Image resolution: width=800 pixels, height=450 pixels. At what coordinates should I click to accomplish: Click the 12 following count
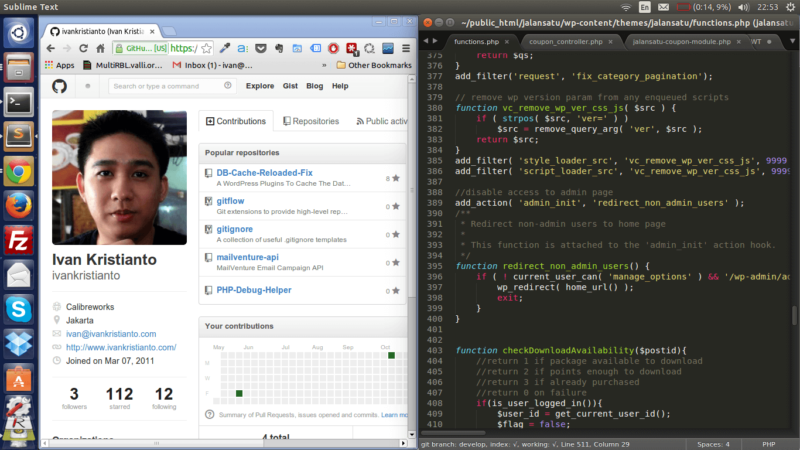(164, 398)
